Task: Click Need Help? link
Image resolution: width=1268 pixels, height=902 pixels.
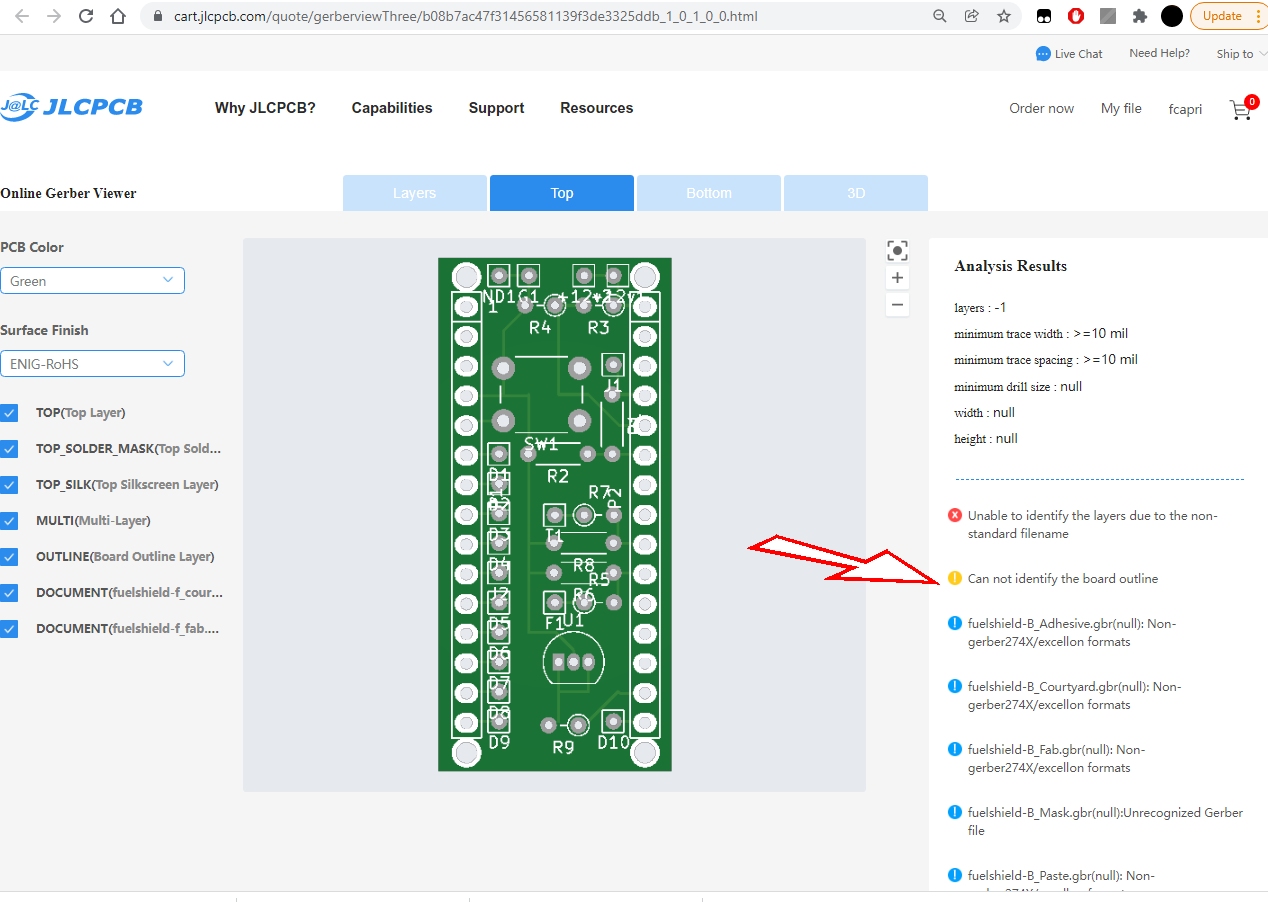Action: point(1159,54)
